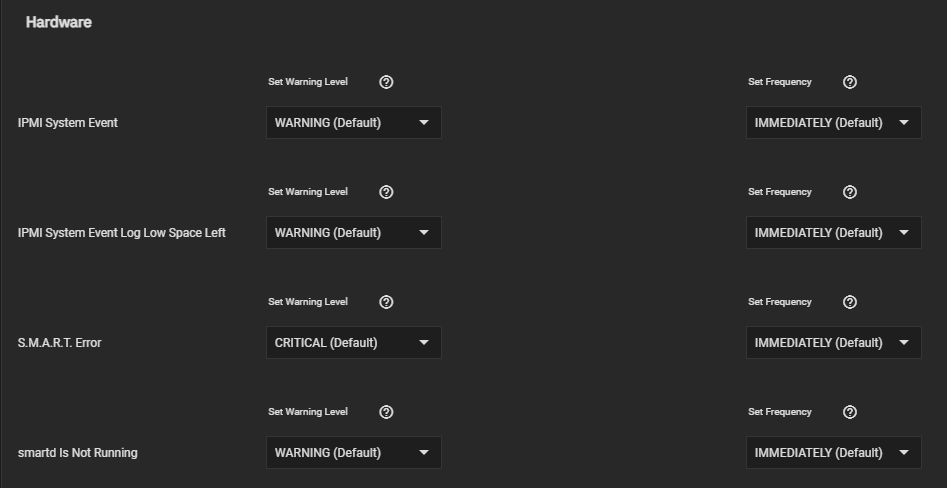This screenshot has width=947, height=488.
Task: Select warning level for smartd Is Not Running
Action: 353,453
